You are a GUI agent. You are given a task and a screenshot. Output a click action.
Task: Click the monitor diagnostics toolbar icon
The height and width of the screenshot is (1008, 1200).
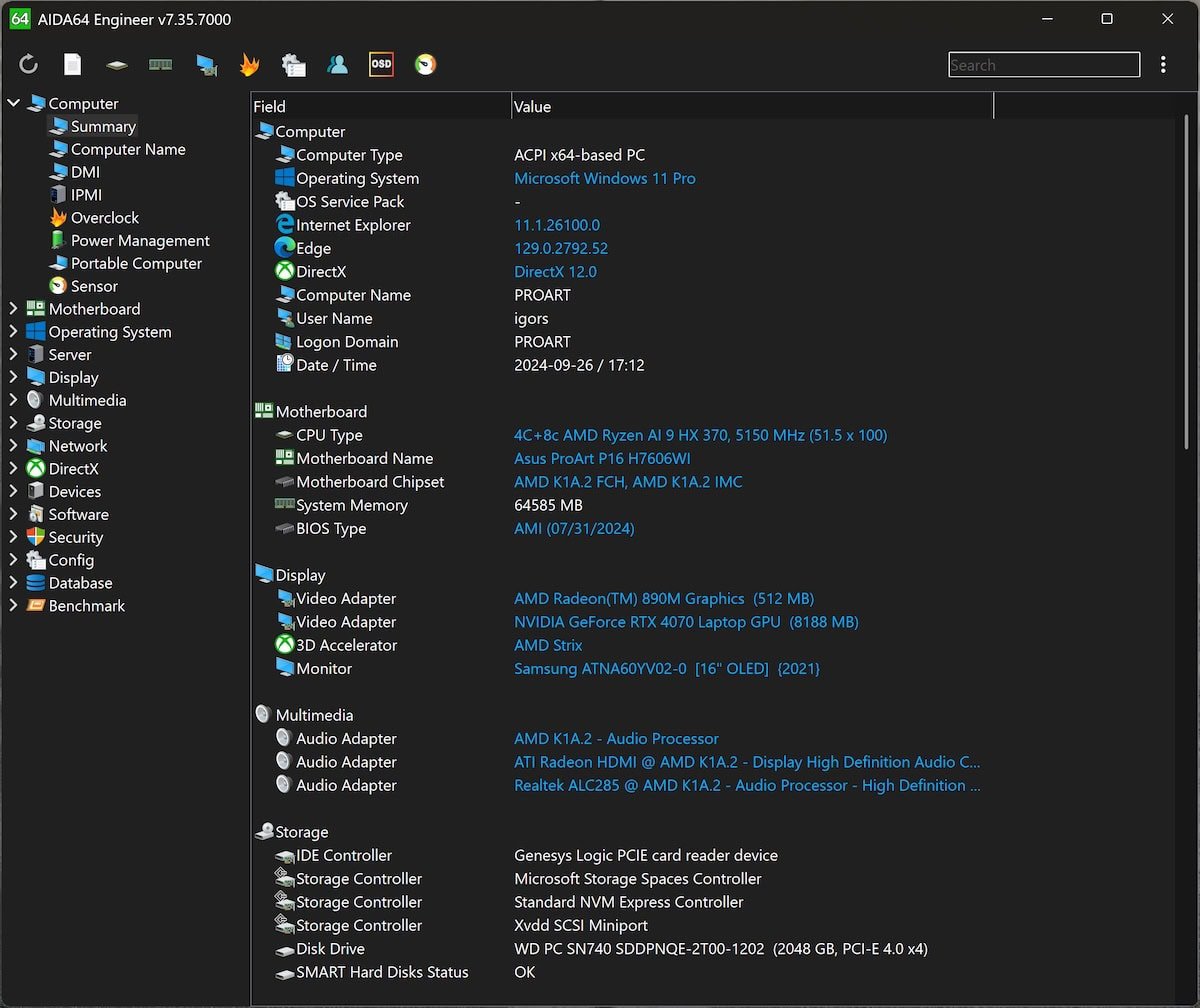coord(206,65)
